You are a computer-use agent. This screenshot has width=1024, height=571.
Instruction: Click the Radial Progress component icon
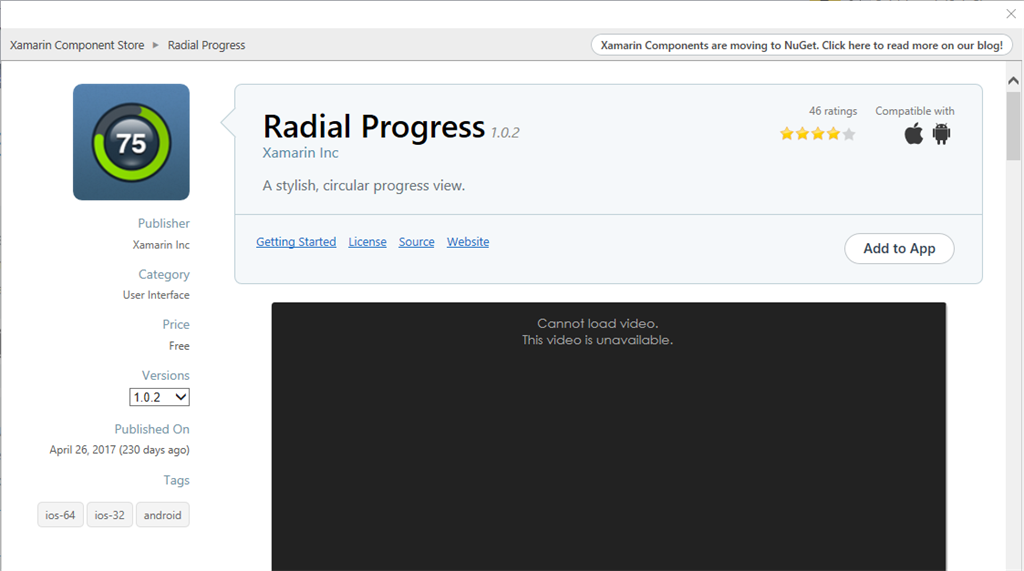coord(131,142)
